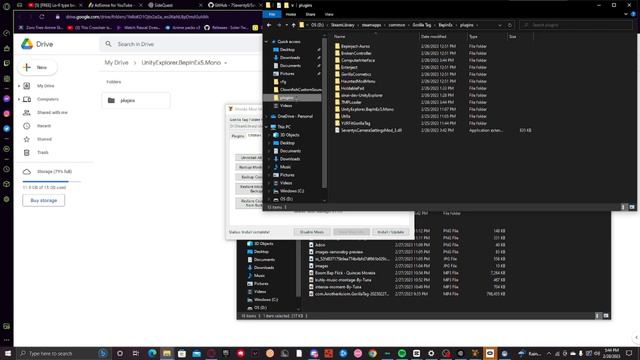Click the New button in Drive
Viewport: 640px width, 360px height.
click(38, 67)
